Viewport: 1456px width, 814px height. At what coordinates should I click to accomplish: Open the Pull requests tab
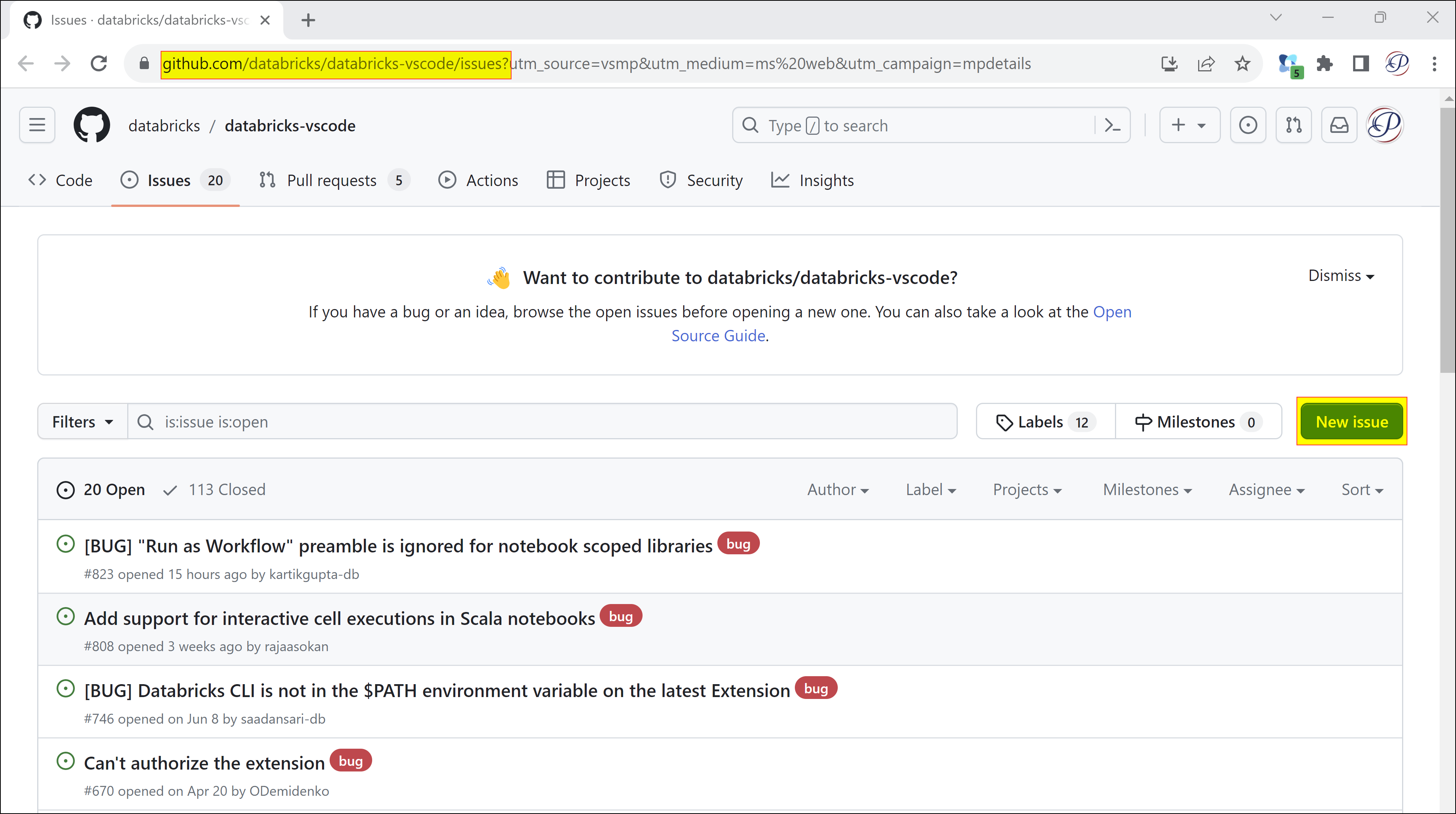[334, 180]
